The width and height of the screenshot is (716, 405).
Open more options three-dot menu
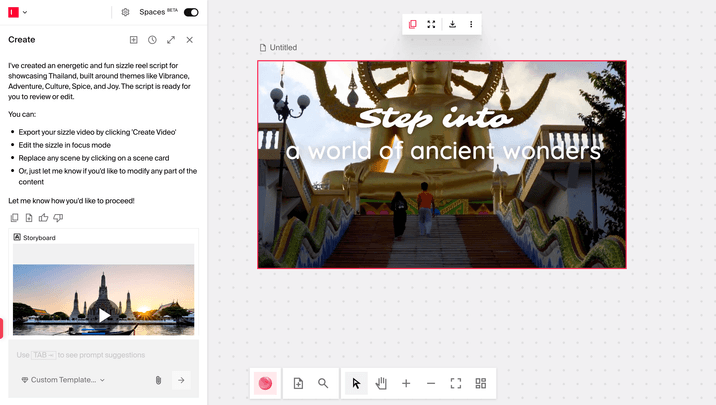pos(471,24)
